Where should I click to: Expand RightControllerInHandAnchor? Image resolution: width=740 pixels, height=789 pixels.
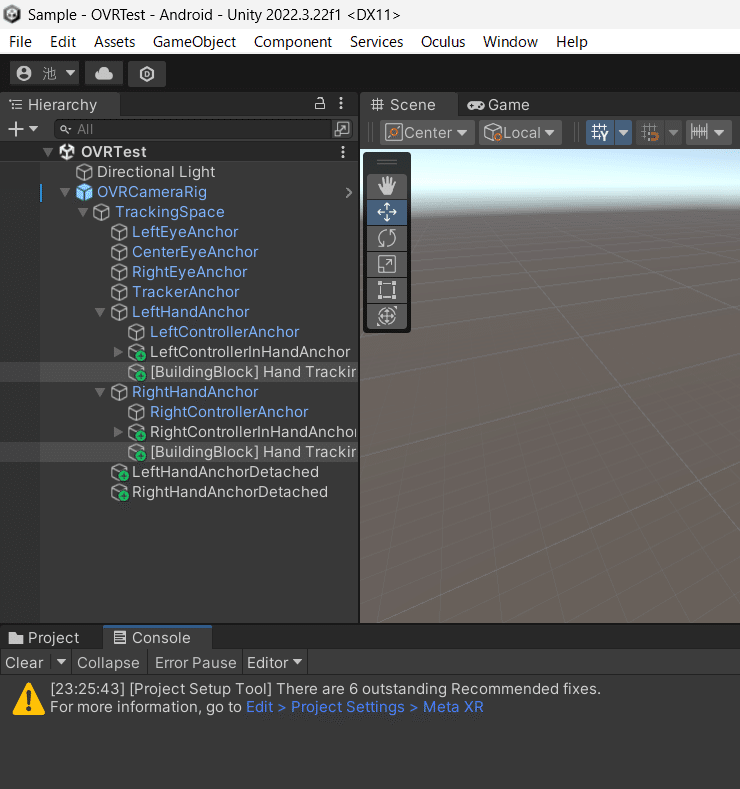pyautogui.click(x=118, y=432)
